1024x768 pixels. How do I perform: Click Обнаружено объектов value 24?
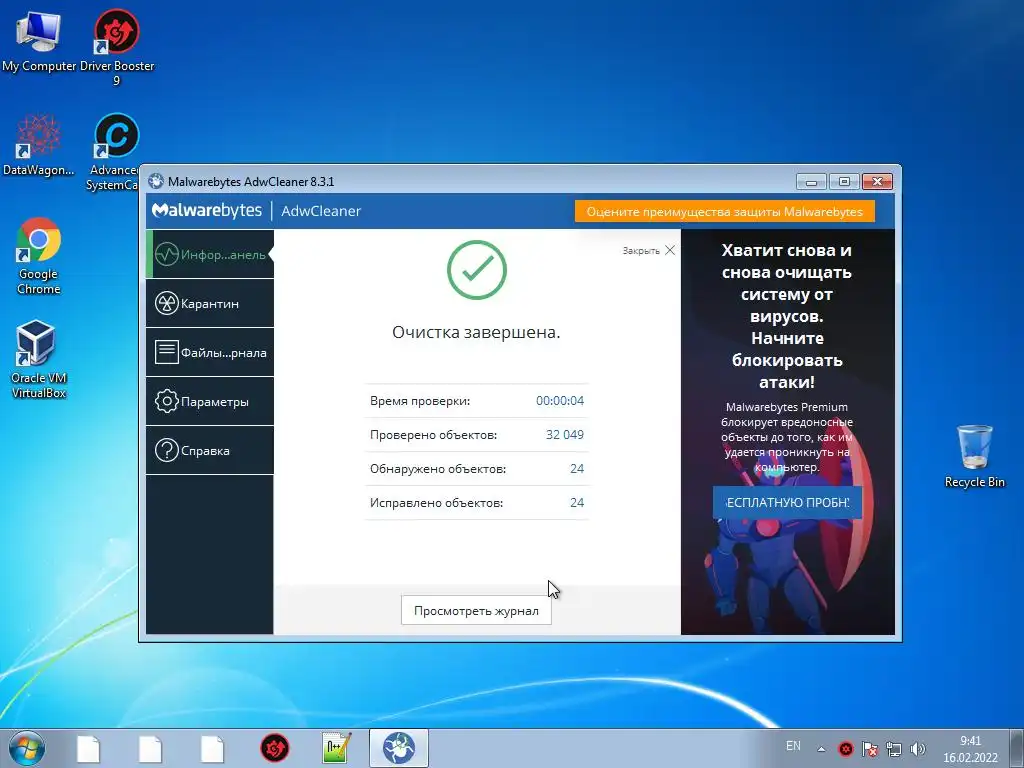(x=577, y=469)
